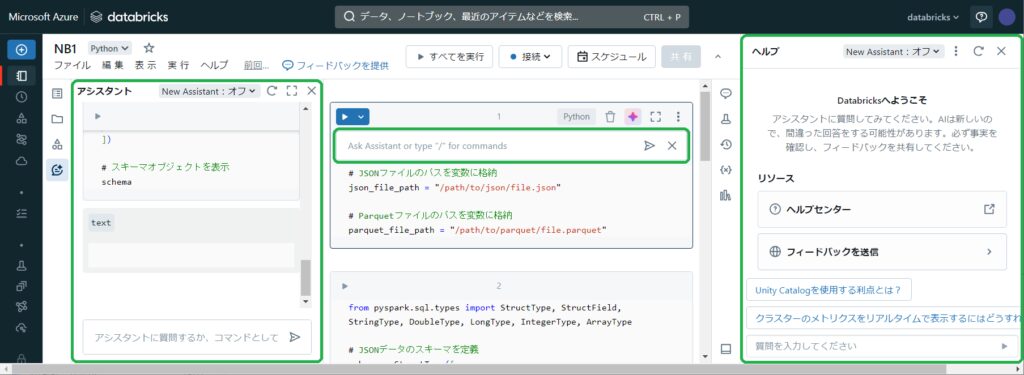Open the catalog schema browser panel icon
The width and height of the screenshot is (1024, 375).
tap(57, 144)
